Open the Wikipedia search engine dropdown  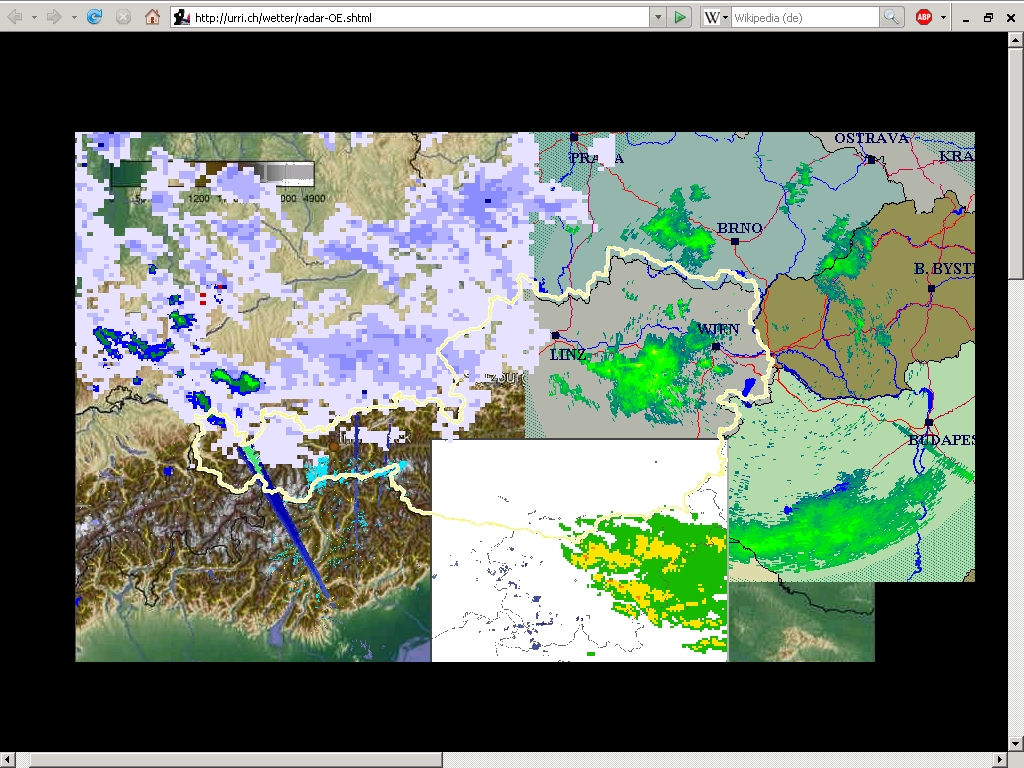(x=716, y=17)
